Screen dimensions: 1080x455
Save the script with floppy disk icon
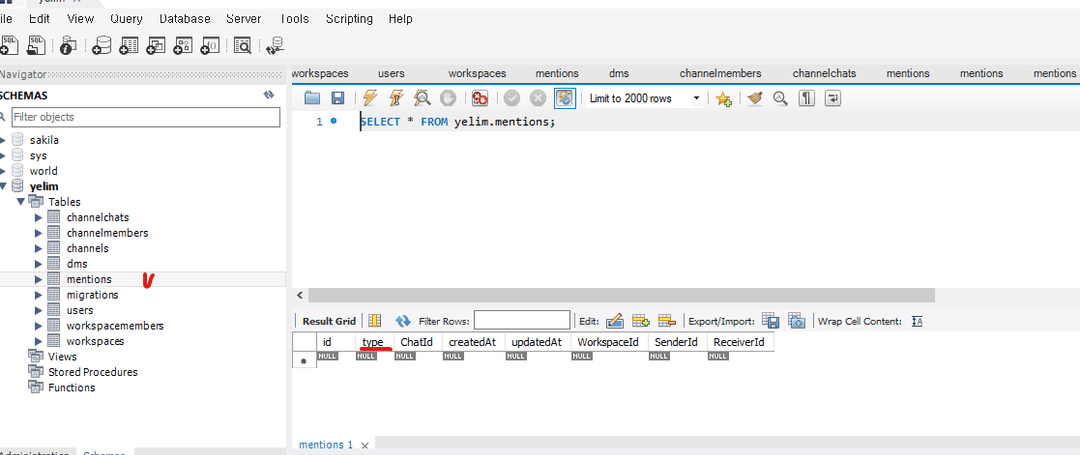coord(338,98)
